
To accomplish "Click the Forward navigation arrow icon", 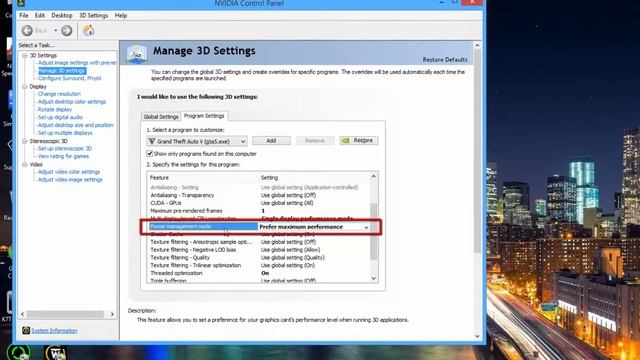I will point(67,31).
